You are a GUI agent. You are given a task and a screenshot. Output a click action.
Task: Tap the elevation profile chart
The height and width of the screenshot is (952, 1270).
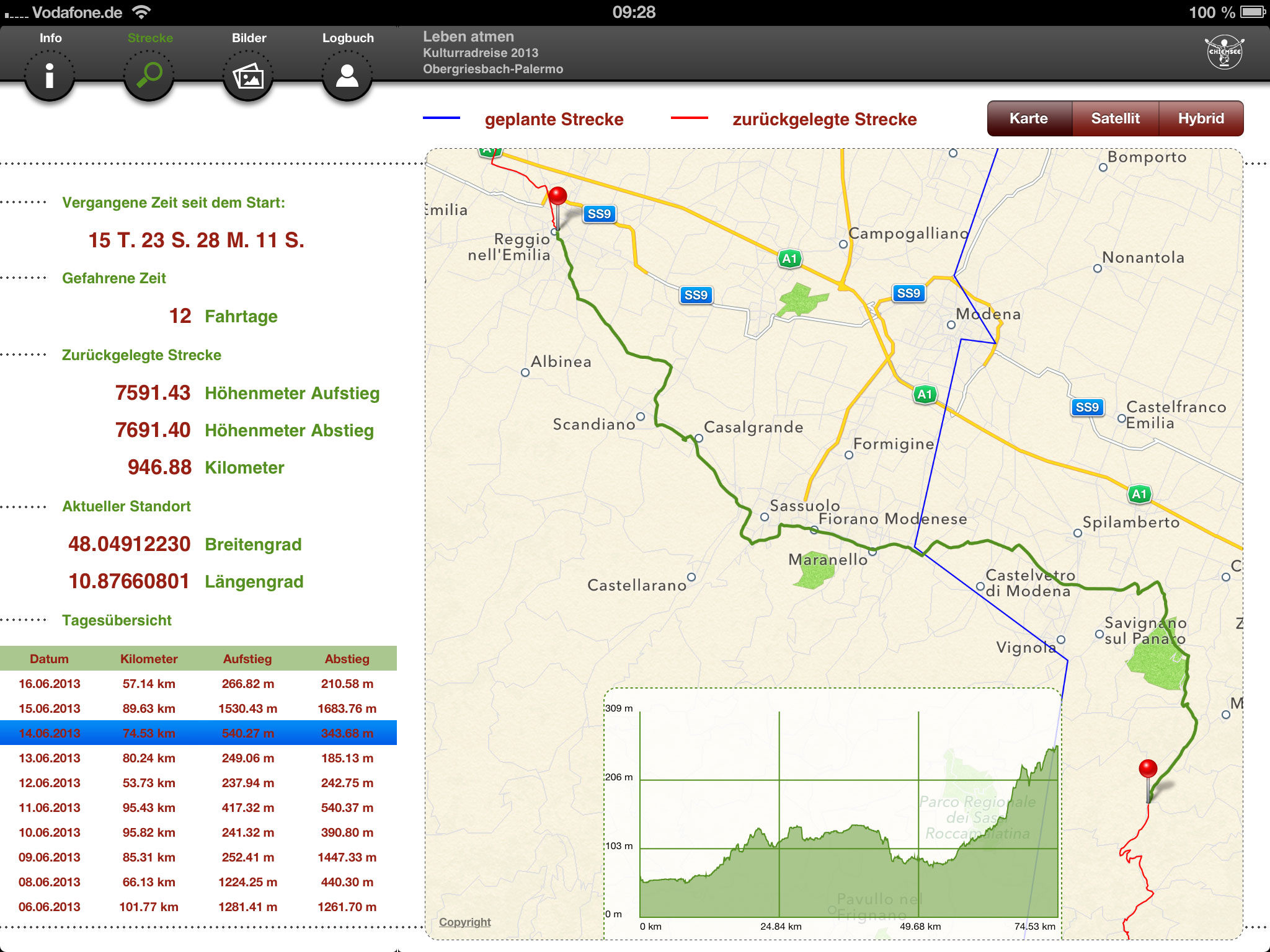coord(832,813)
